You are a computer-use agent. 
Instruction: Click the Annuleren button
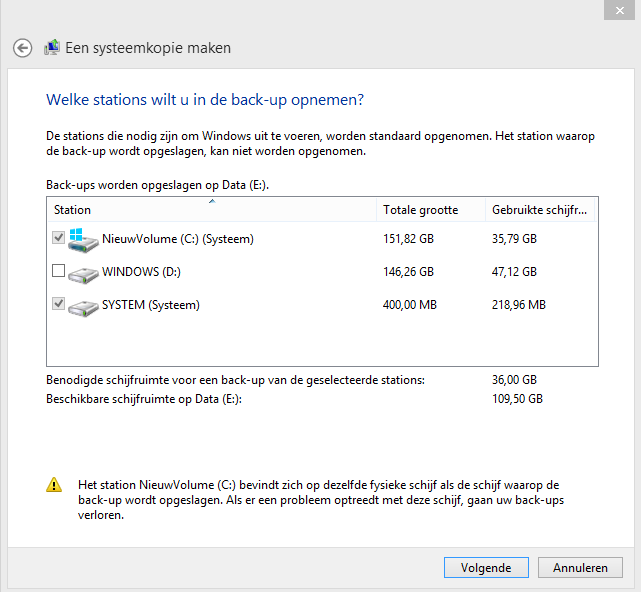click(580, 567)
